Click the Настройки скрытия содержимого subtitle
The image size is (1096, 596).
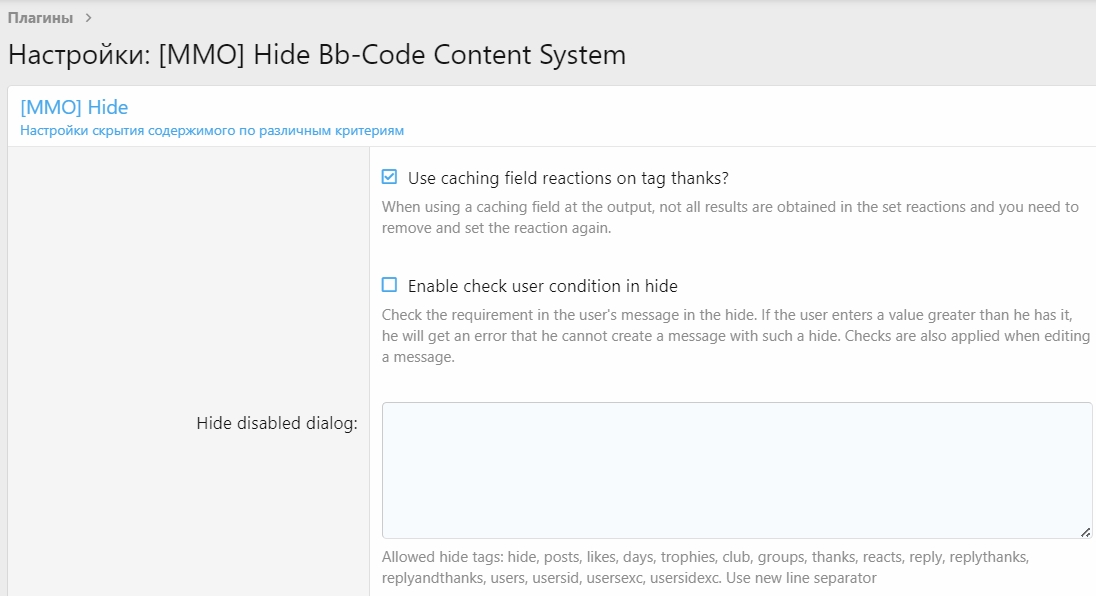212,130
